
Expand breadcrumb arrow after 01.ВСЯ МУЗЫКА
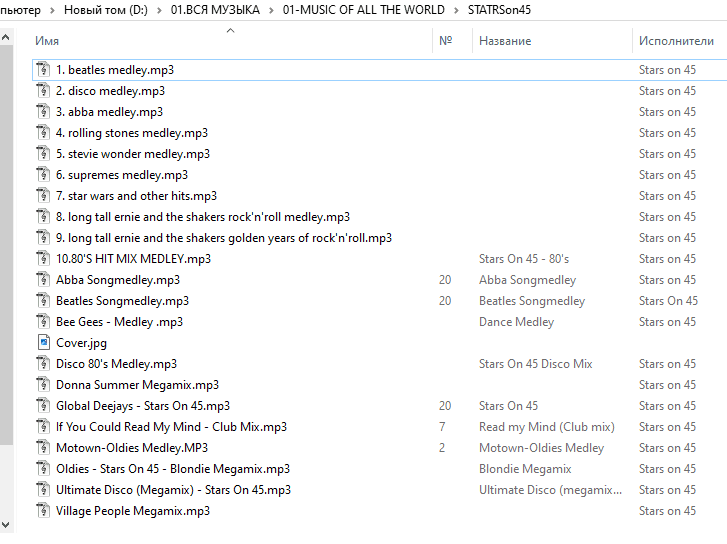[x=270, y=10]
